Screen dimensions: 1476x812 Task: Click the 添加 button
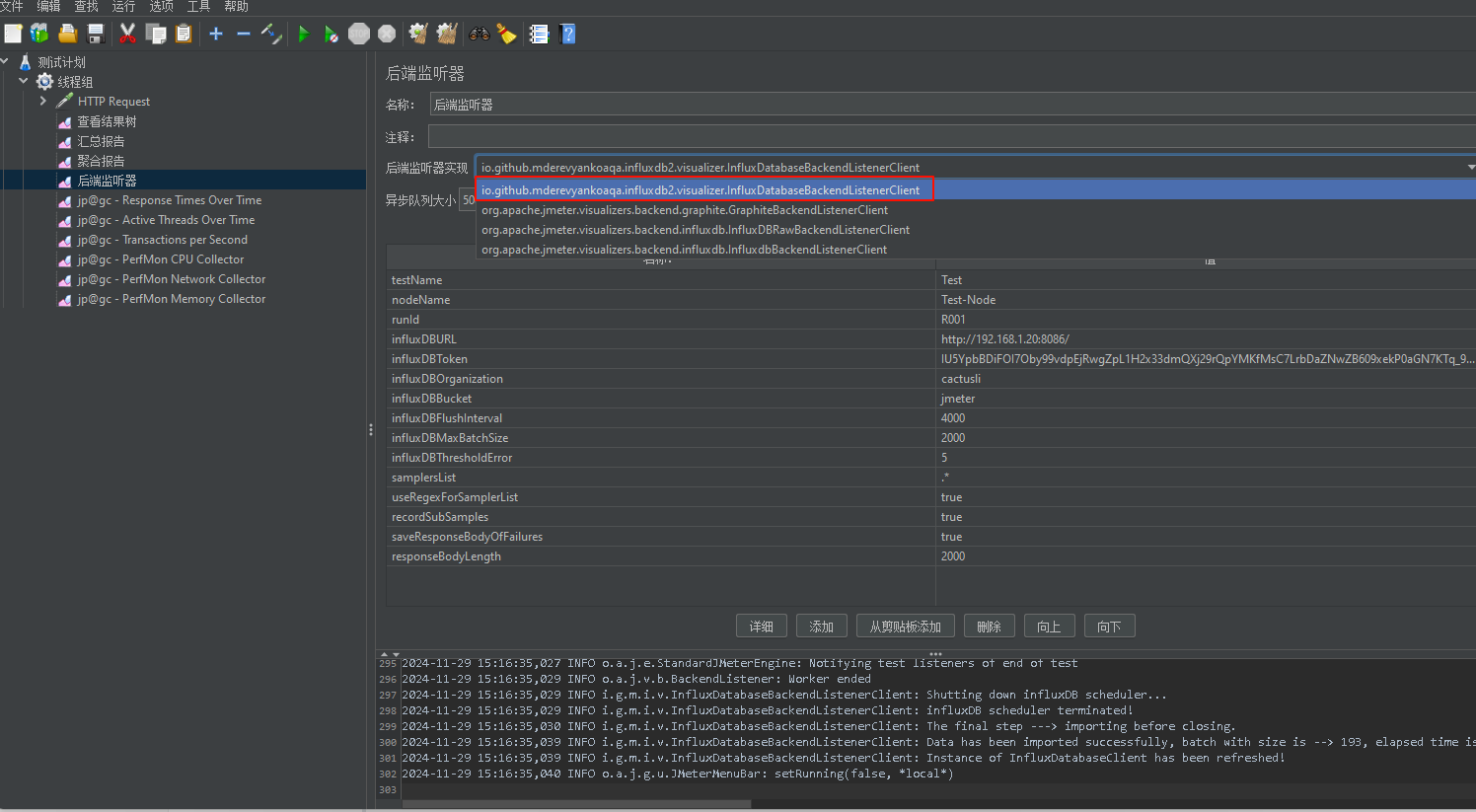click(822, 627)
